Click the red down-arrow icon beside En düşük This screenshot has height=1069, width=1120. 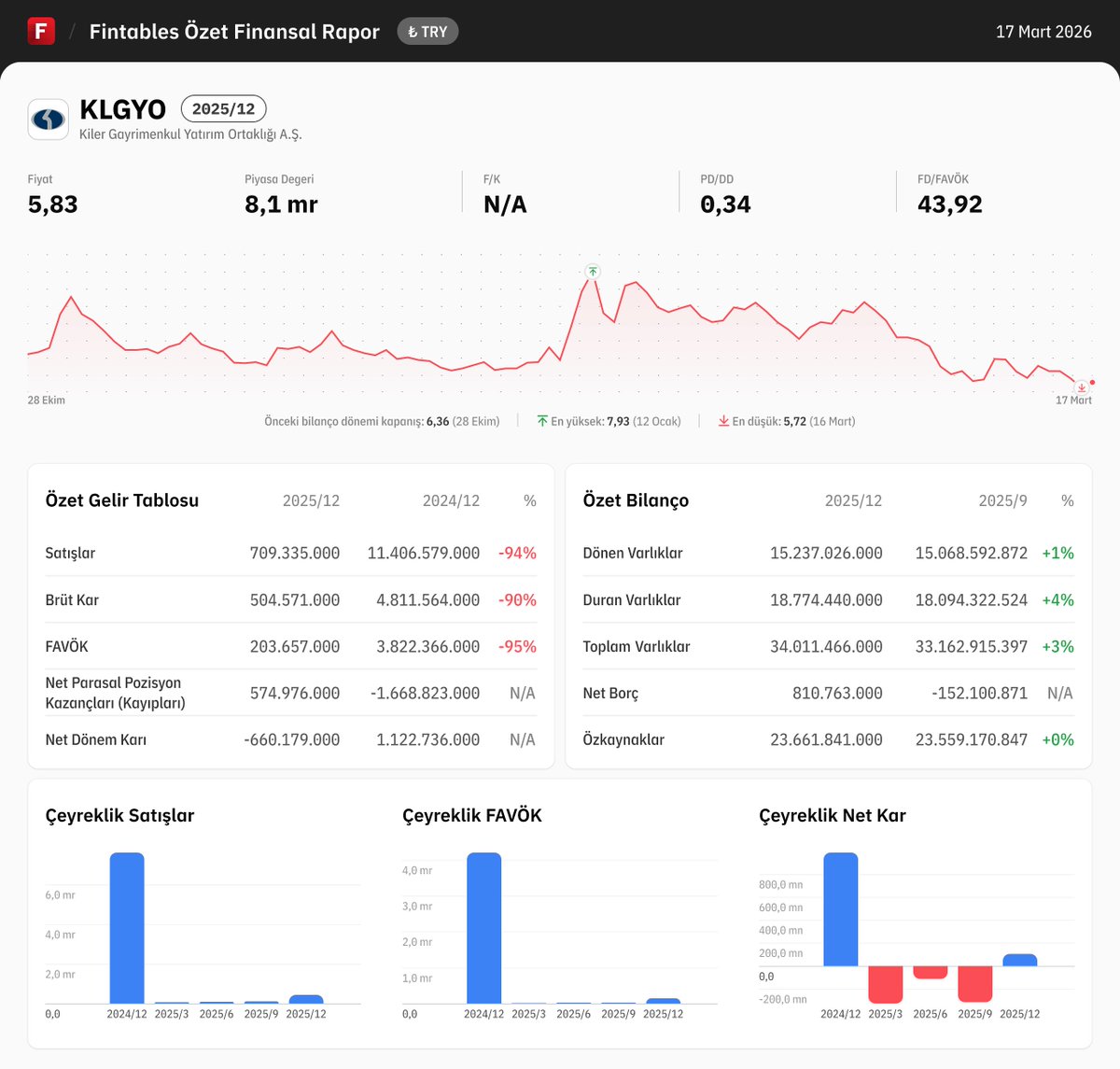click(723, 421)
